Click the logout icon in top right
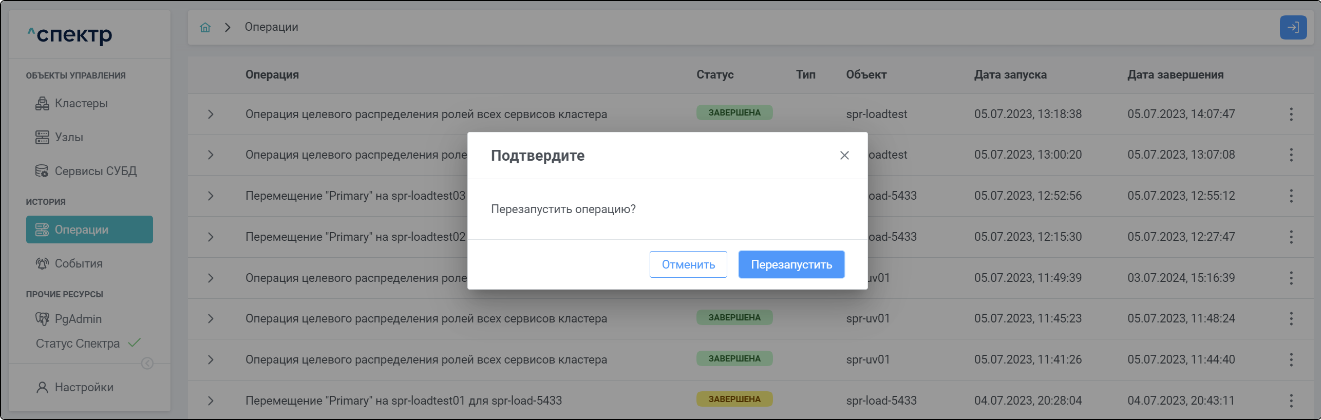The image size is (1321, 420). pos(1293,27)
